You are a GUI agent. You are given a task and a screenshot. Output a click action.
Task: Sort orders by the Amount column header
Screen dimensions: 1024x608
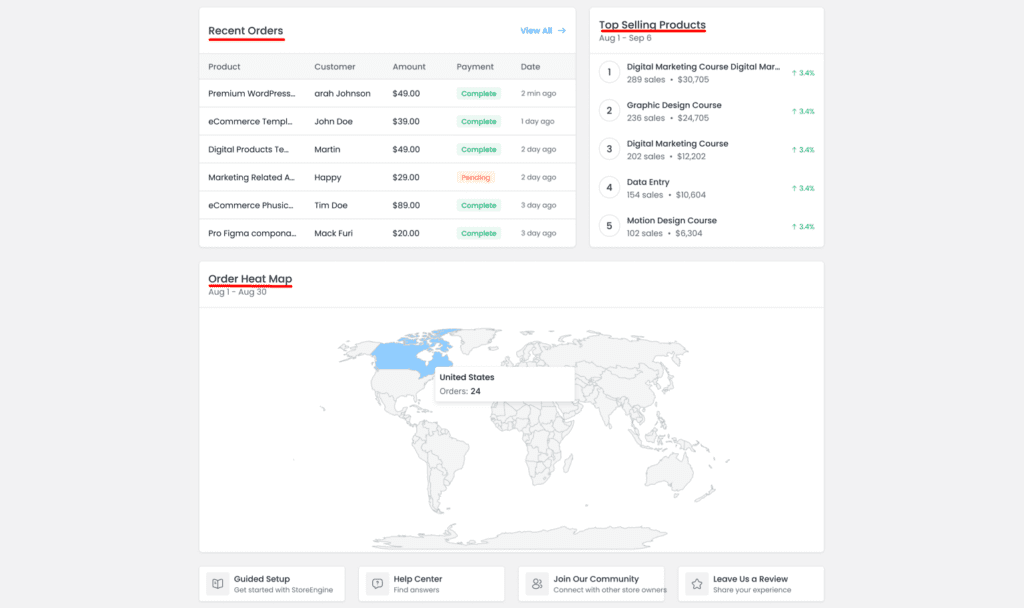click(409, 67)
